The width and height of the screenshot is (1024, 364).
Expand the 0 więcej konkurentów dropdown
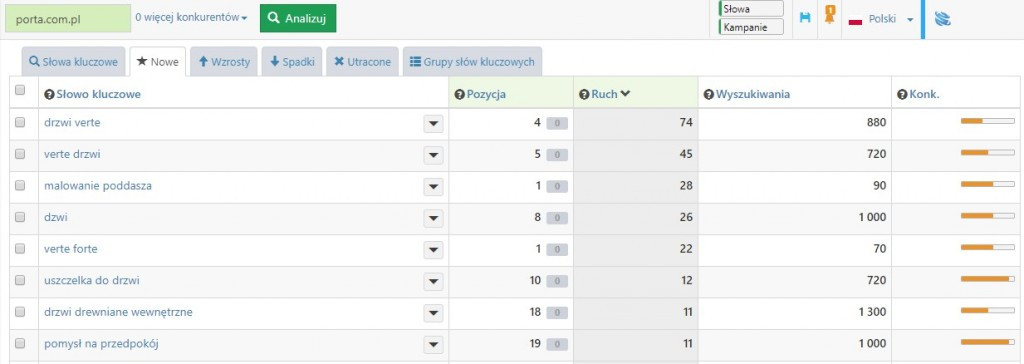pyautogui.click(x=191, y=18)
